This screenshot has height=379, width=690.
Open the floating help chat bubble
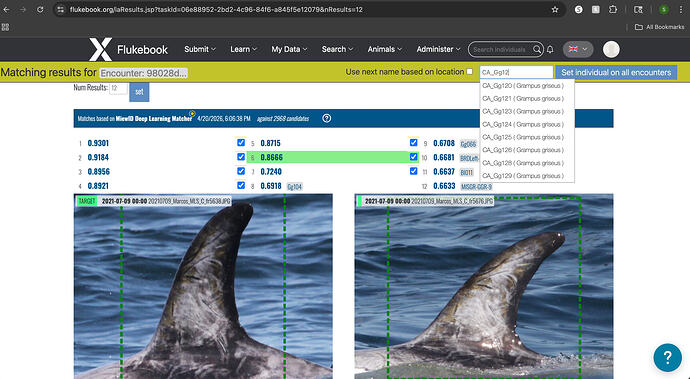coord(667,357)
